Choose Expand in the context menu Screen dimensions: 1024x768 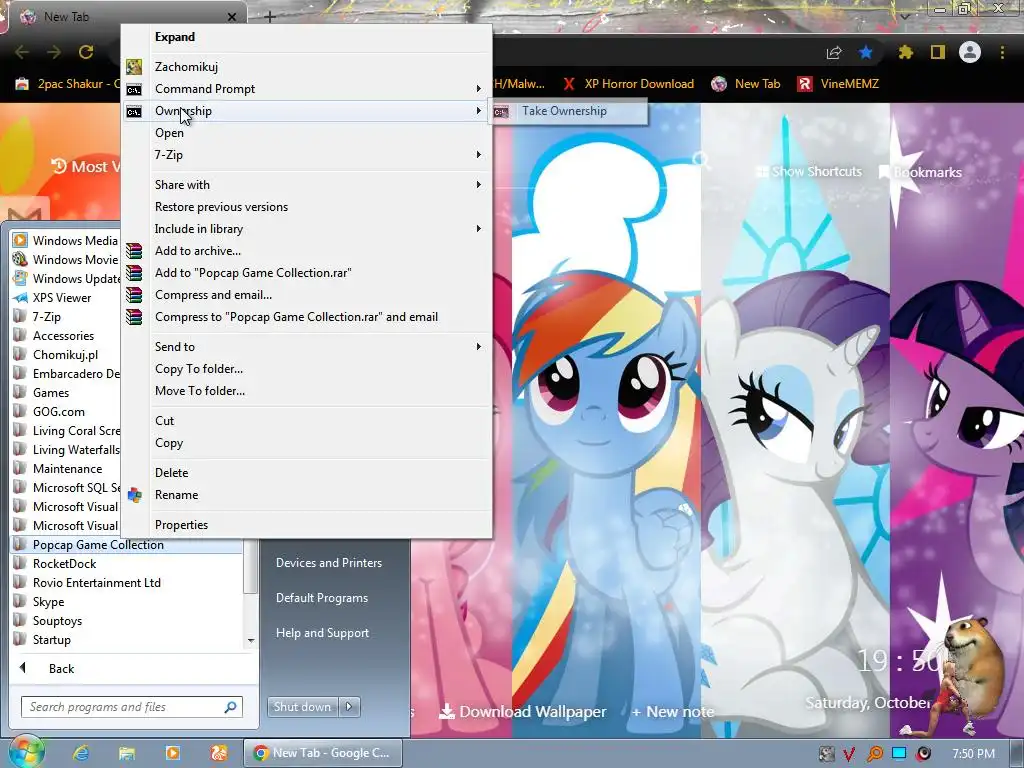(175, 37)
